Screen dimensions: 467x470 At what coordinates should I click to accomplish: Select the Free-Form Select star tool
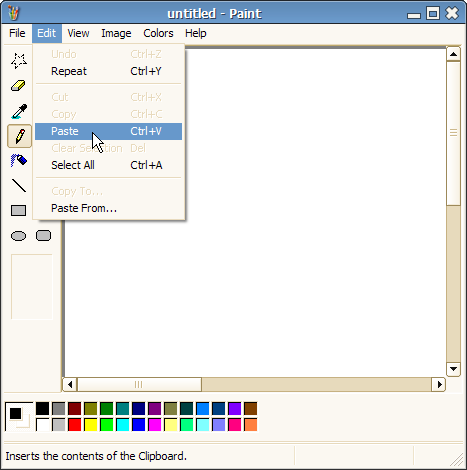[19, 61]
